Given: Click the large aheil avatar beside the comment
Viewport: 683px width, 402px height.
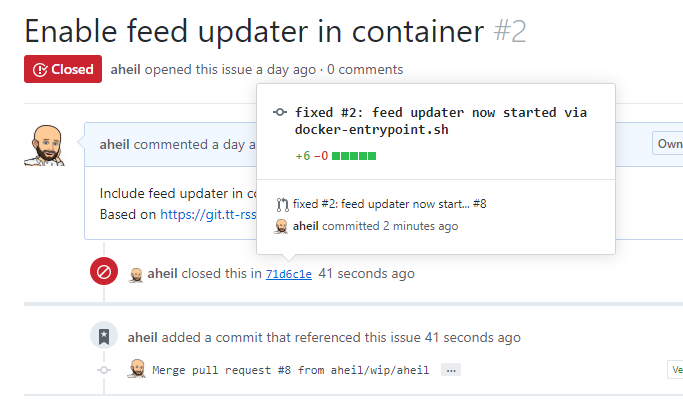Looking at the screenshot, I should pos(45,145).
